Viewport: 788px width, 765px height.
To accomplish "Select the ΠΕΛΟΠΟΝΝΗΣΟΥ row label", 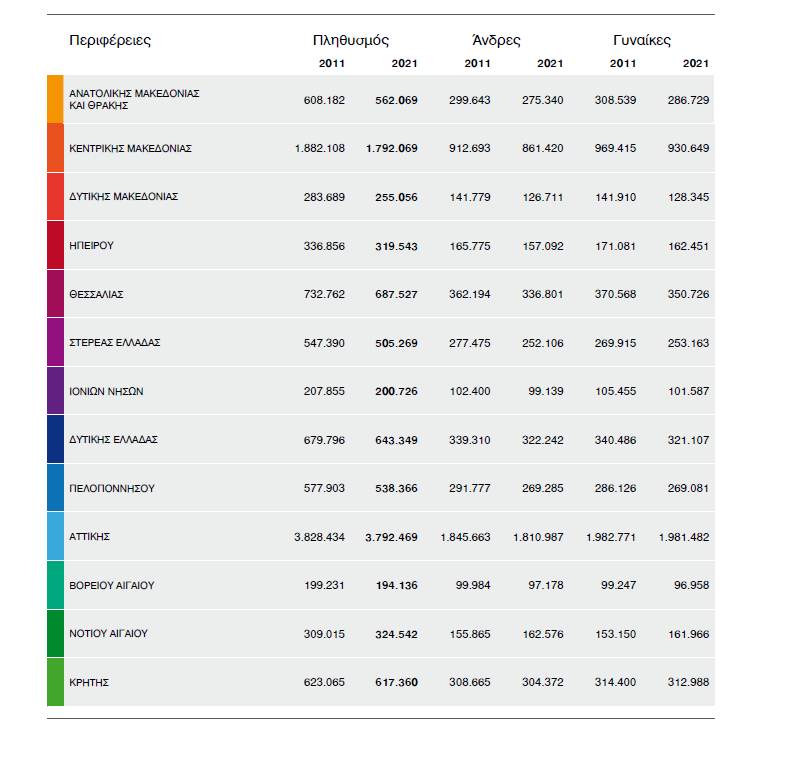I will pos(112,488).
